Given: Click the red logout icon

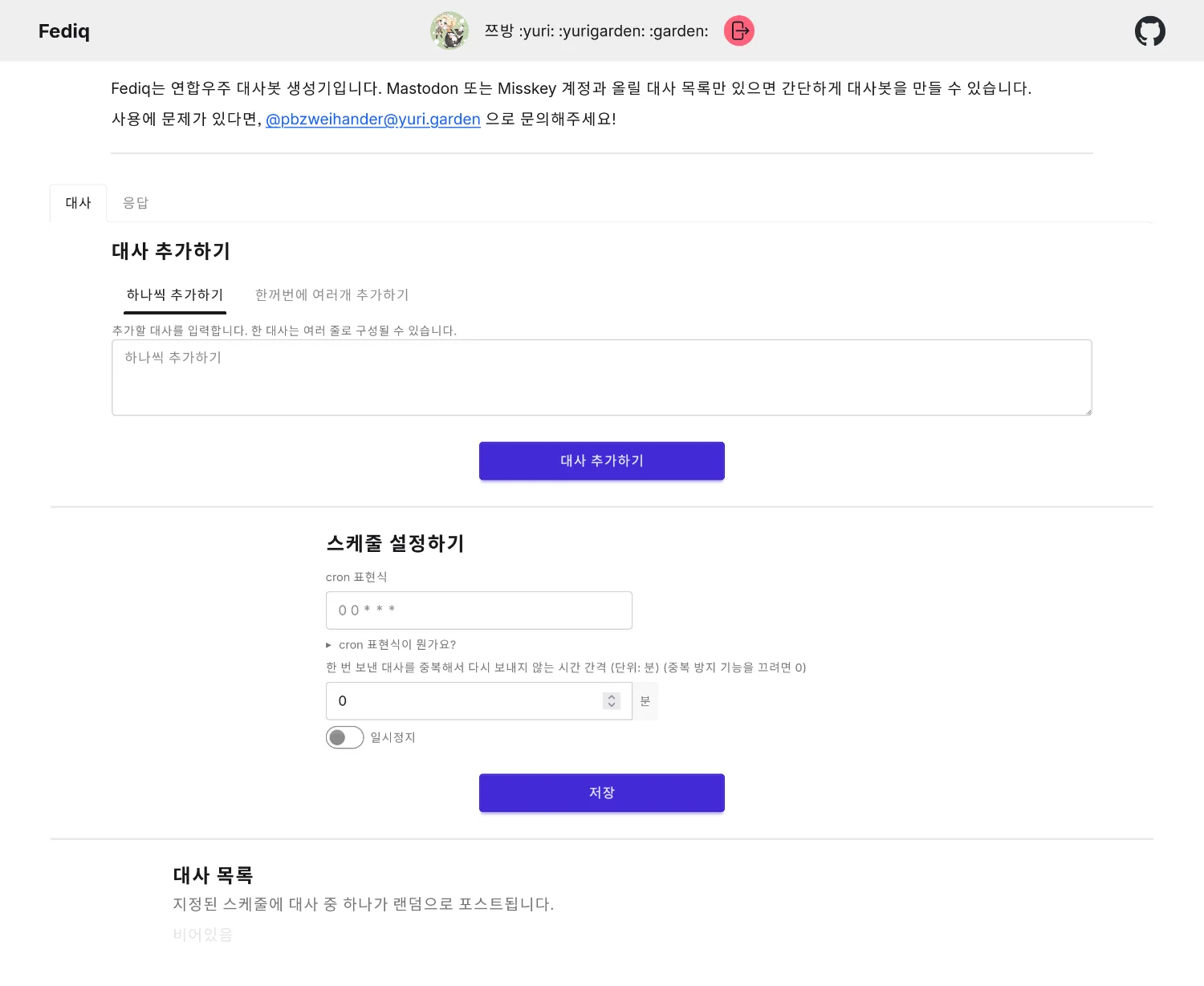Looking at the screenshot, I should click(x=739, y=30).
